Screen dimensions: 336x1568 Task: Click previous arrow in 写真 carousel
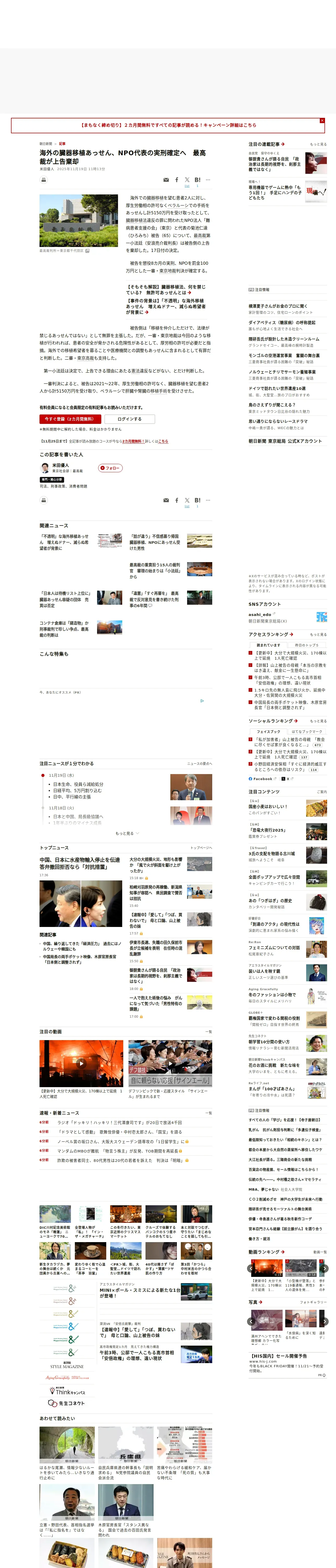(x=251, y=1322)
